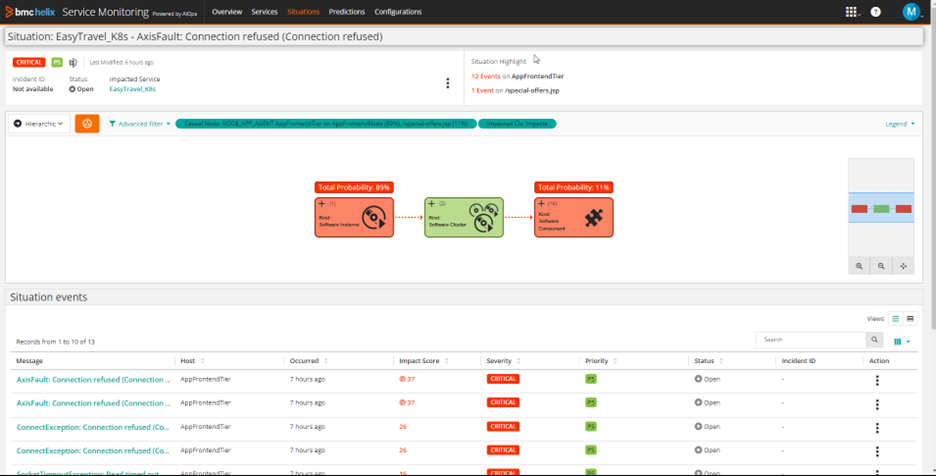Click the Software Component puzzle icon
The image size is (936, 476).
pos(593,217)
